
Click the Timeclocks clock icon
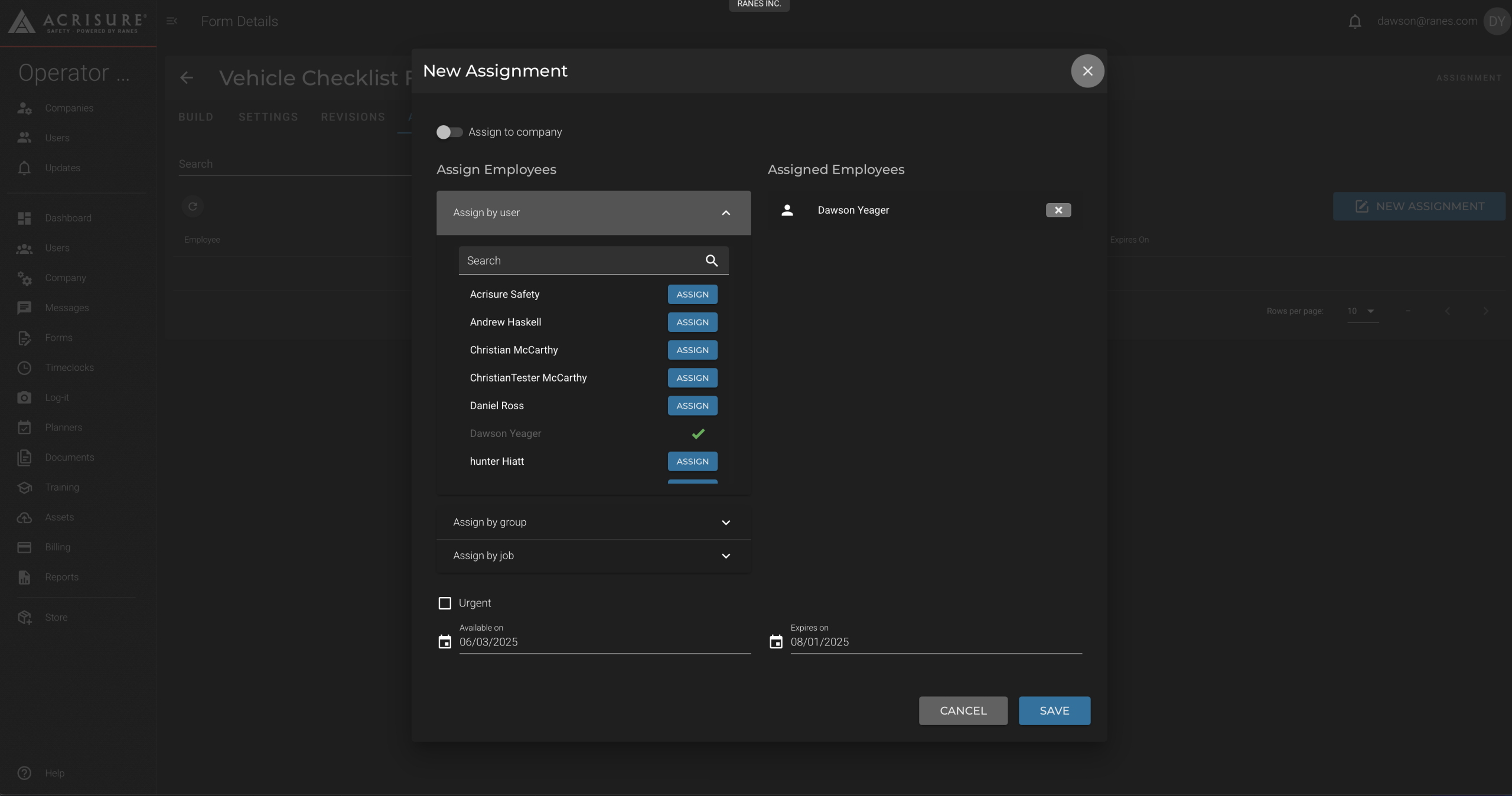[24, 368]
